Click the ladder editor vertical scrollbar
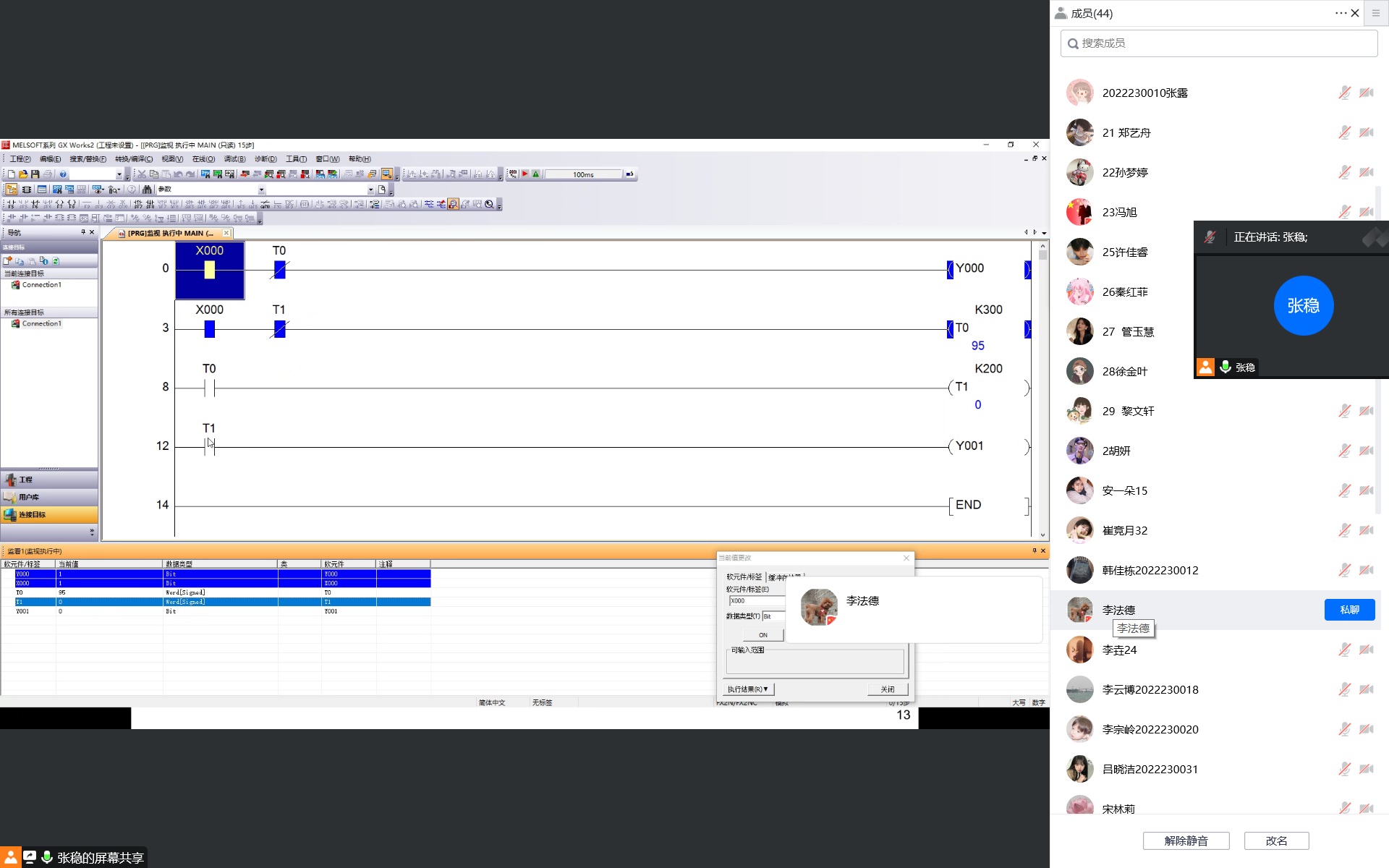This screenshot has width=1389, height=868. tap(1042, 391)
